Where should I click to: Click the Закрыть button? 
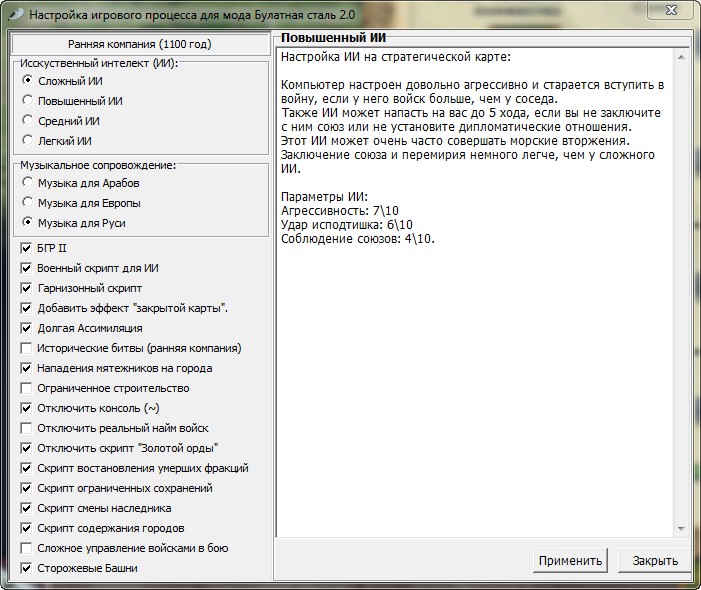(655, 560)
